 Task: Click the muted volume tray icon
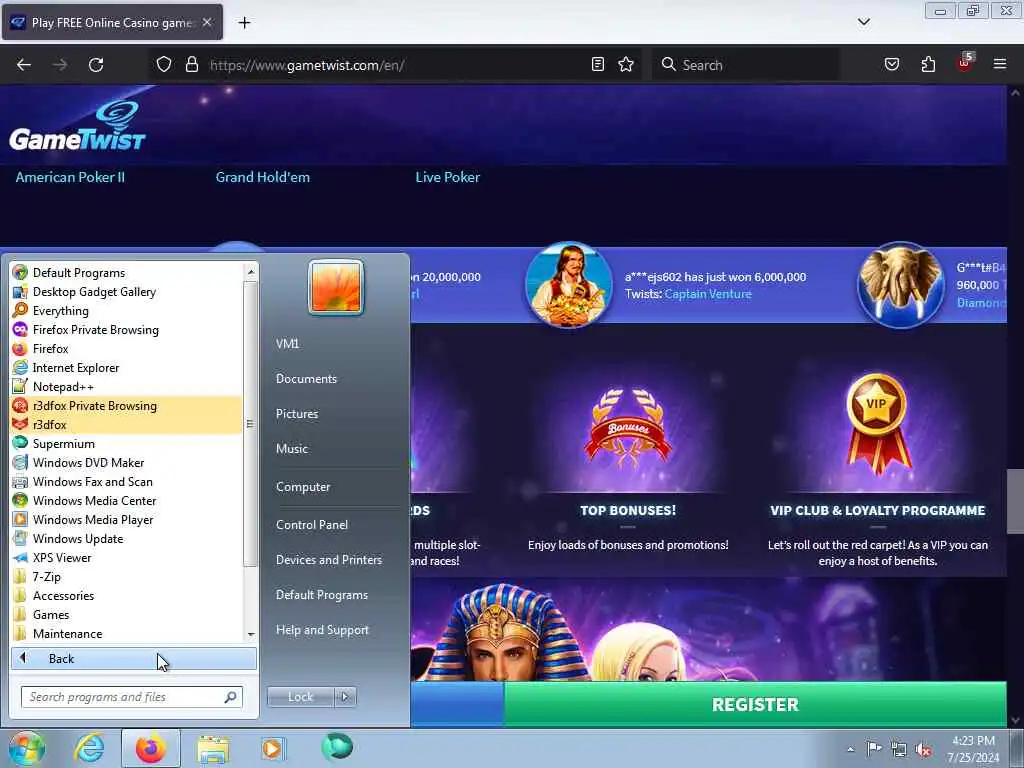click(923, 749)
